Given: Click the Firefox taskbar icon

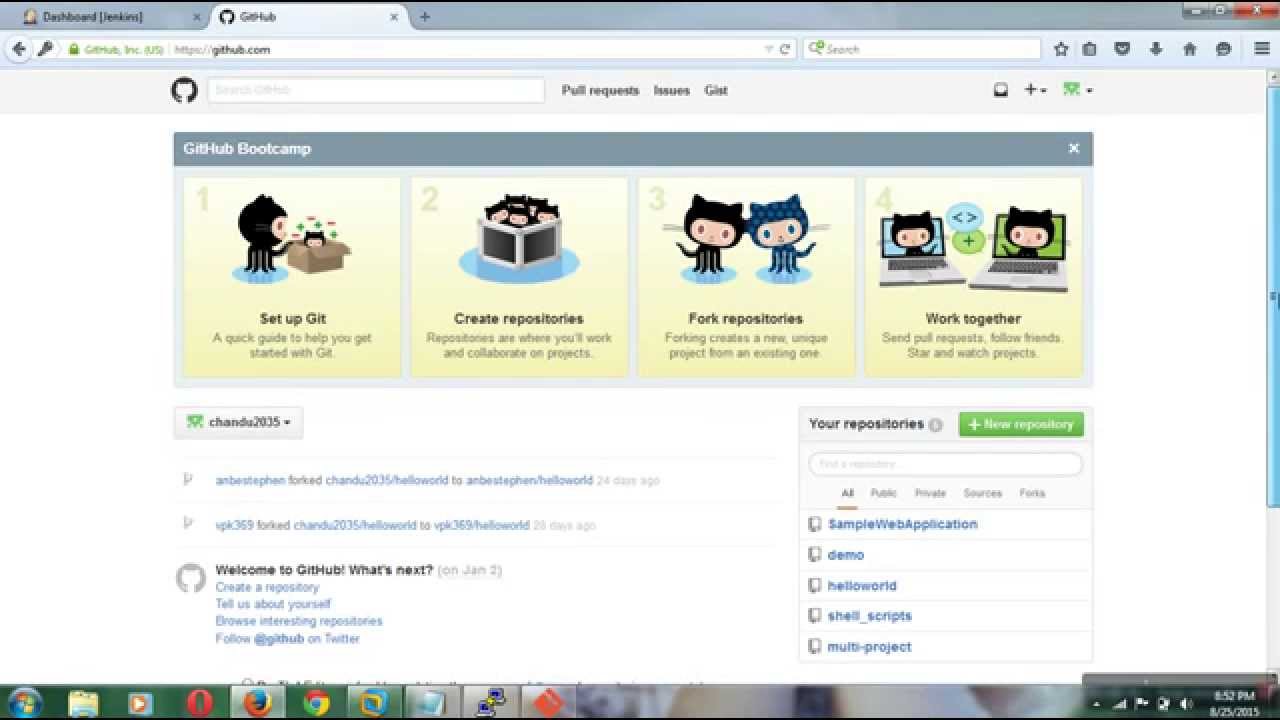Looking at the screenshot, I should click(258, 704).
